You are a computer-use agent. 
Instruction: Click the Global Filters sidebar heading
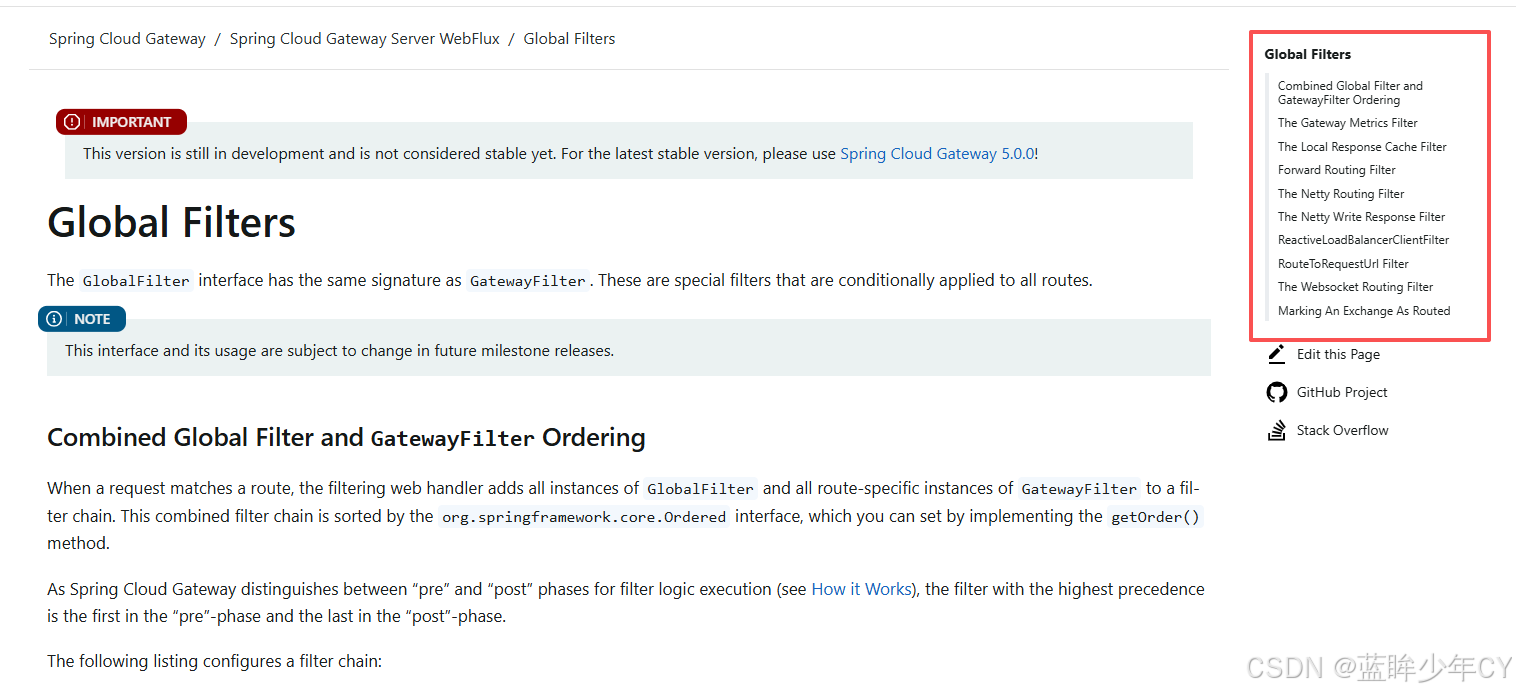coord(1307,54)
